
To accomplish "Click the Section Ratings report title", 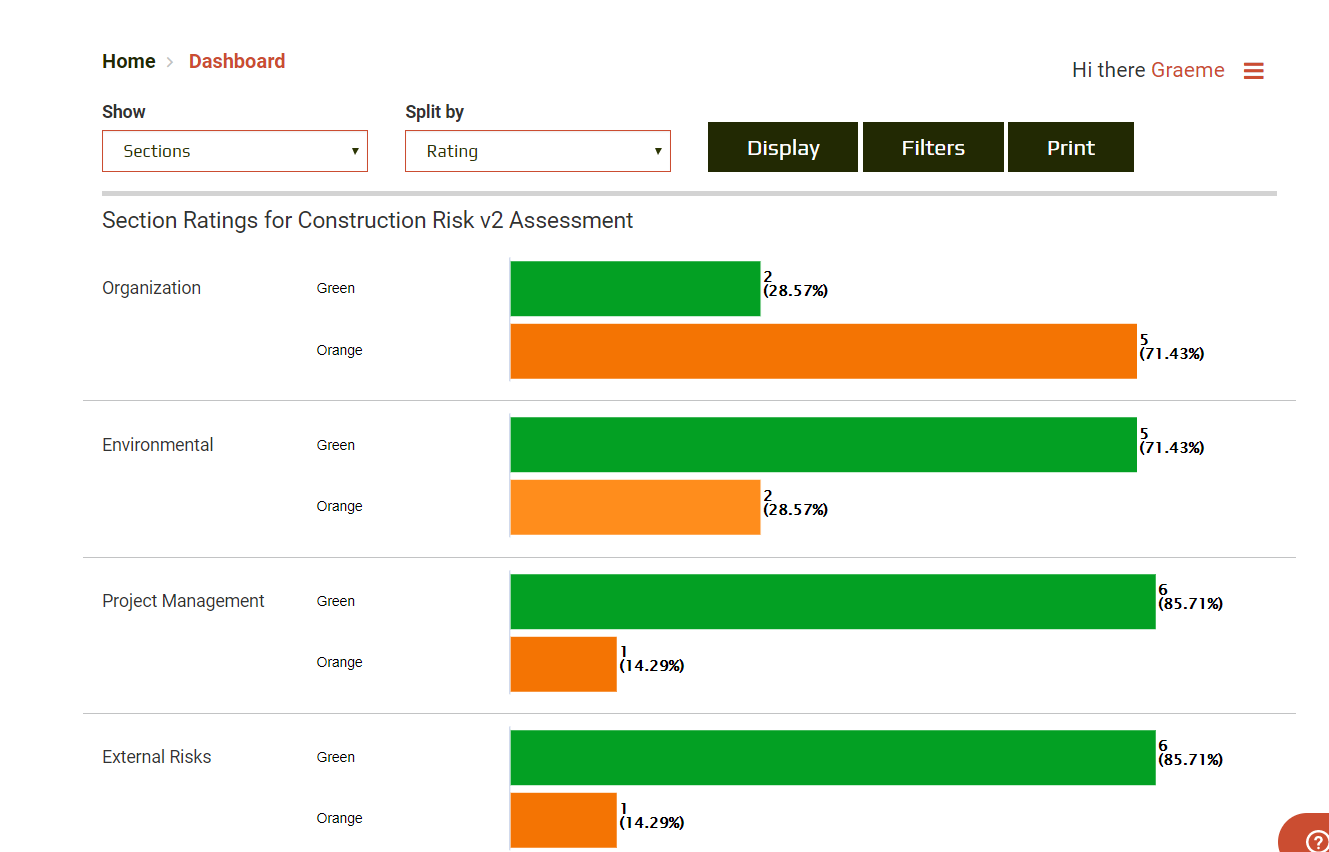I will click(x=367, y=220).
